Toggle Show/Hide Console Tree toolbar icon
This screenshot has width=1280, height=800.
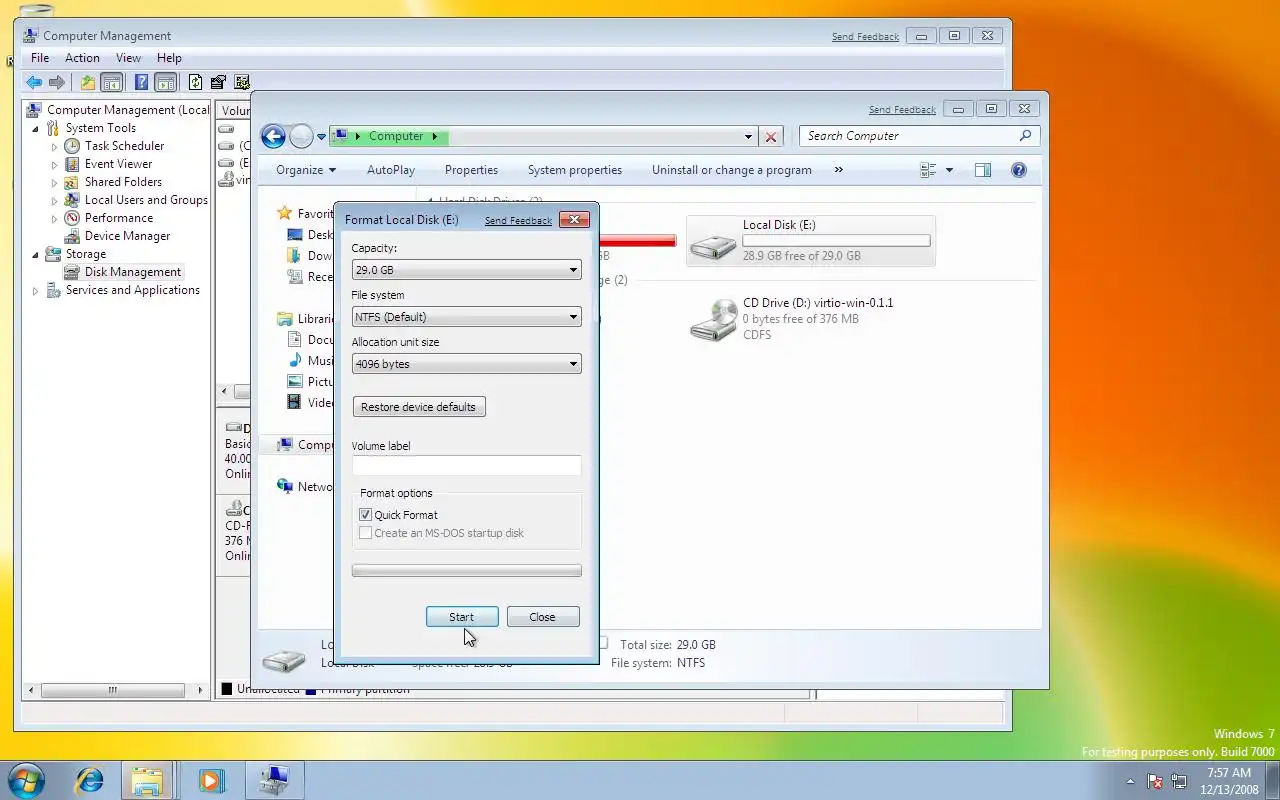pos(112,83)
